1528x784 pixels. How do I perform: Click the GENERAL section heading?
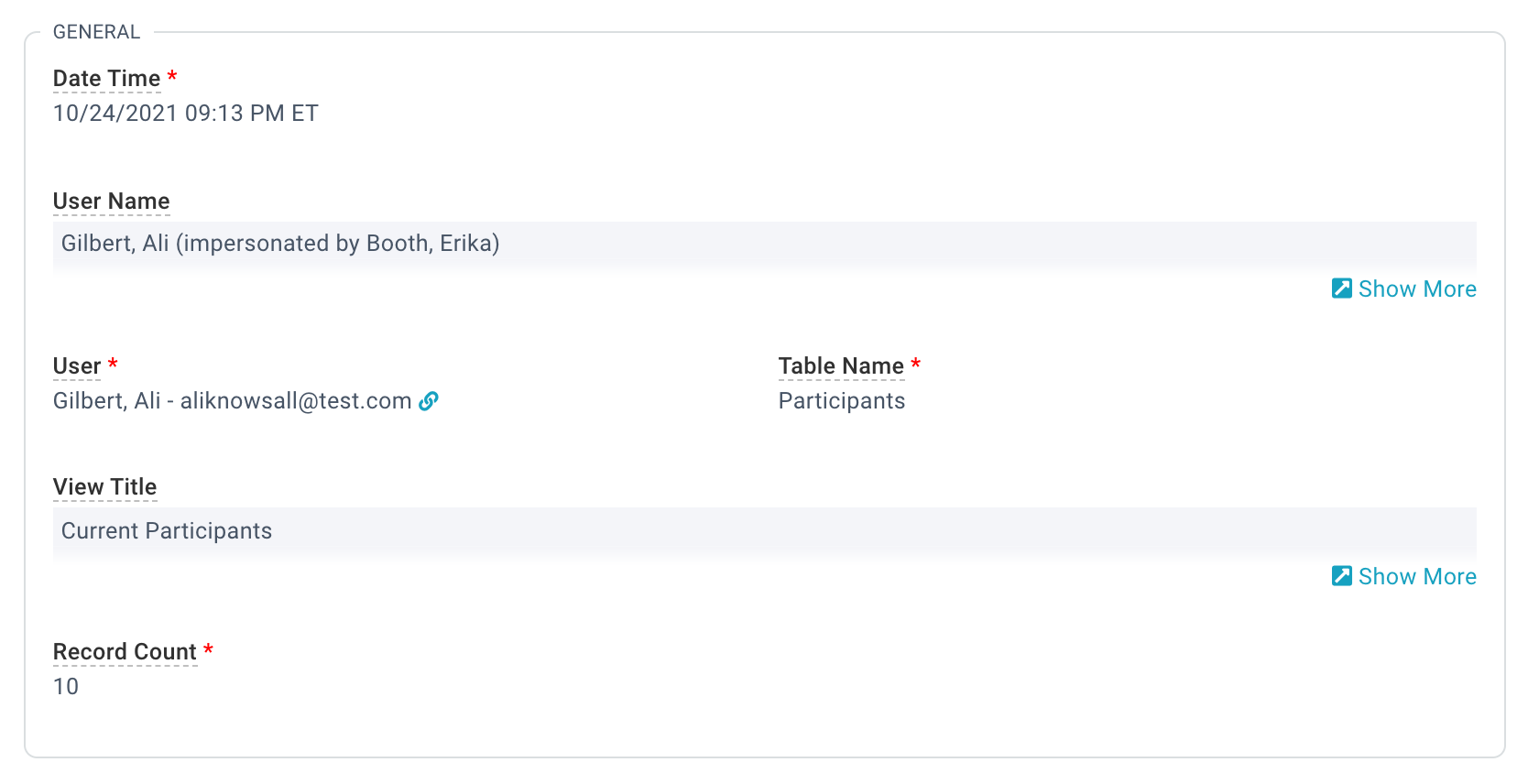[x=96, y=32]
